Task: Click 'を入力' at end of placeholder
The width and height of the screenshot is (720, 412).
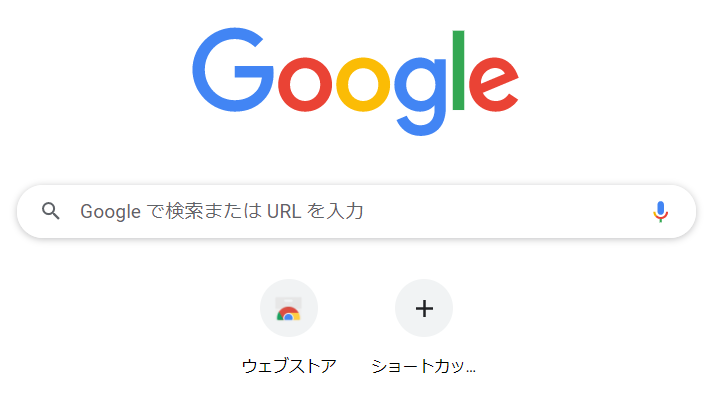Action: point(335,211)
